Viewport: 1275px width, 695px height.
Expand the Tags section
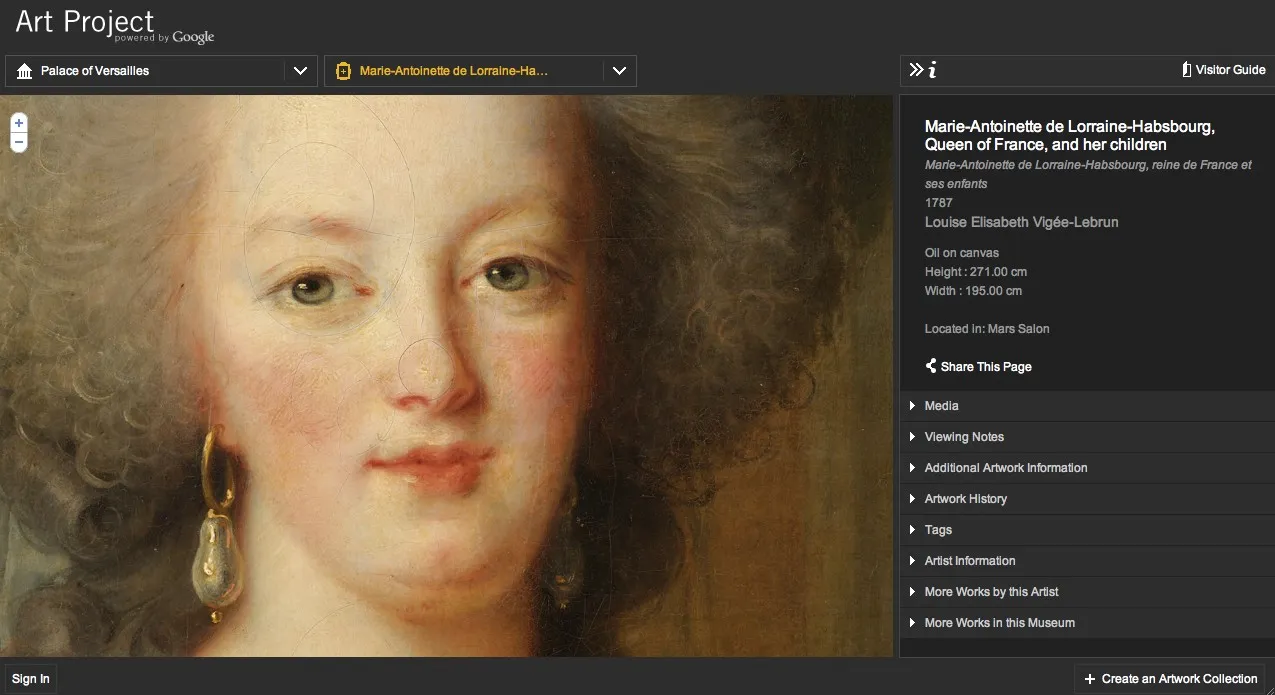pyautogui.click(x=1087, y=530)
